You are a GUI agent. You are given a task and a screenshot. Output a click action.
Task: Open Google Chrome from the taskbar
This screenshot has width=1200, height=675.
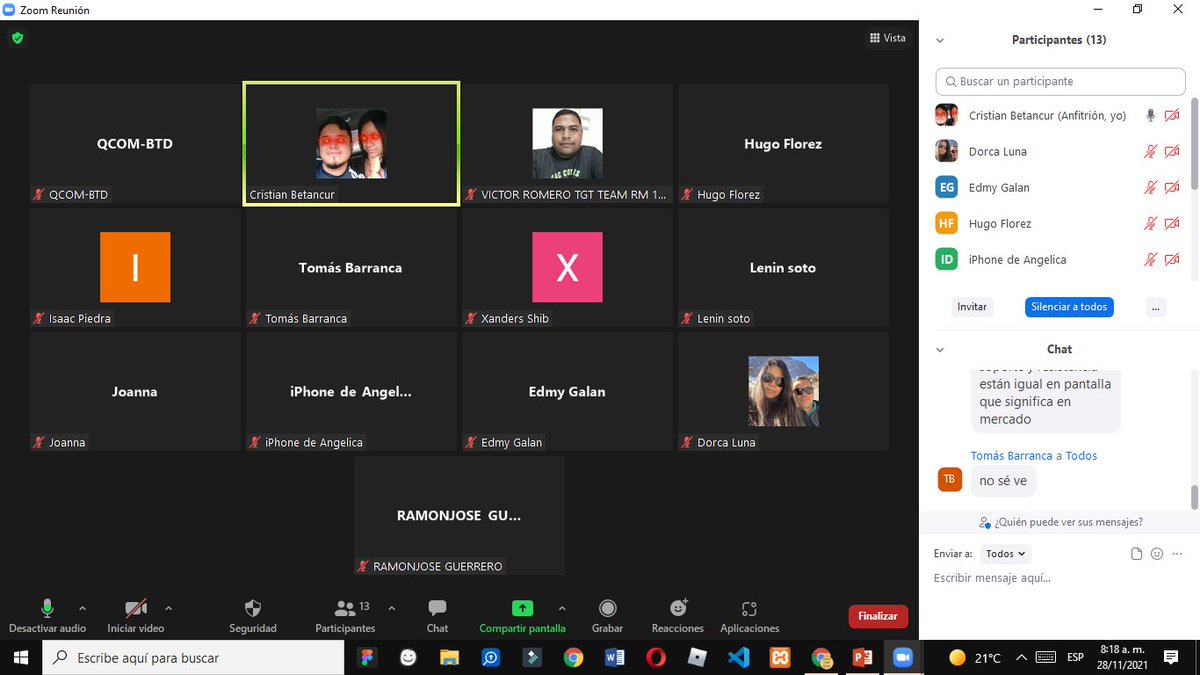pyautogui.click(x=573, y=658)
